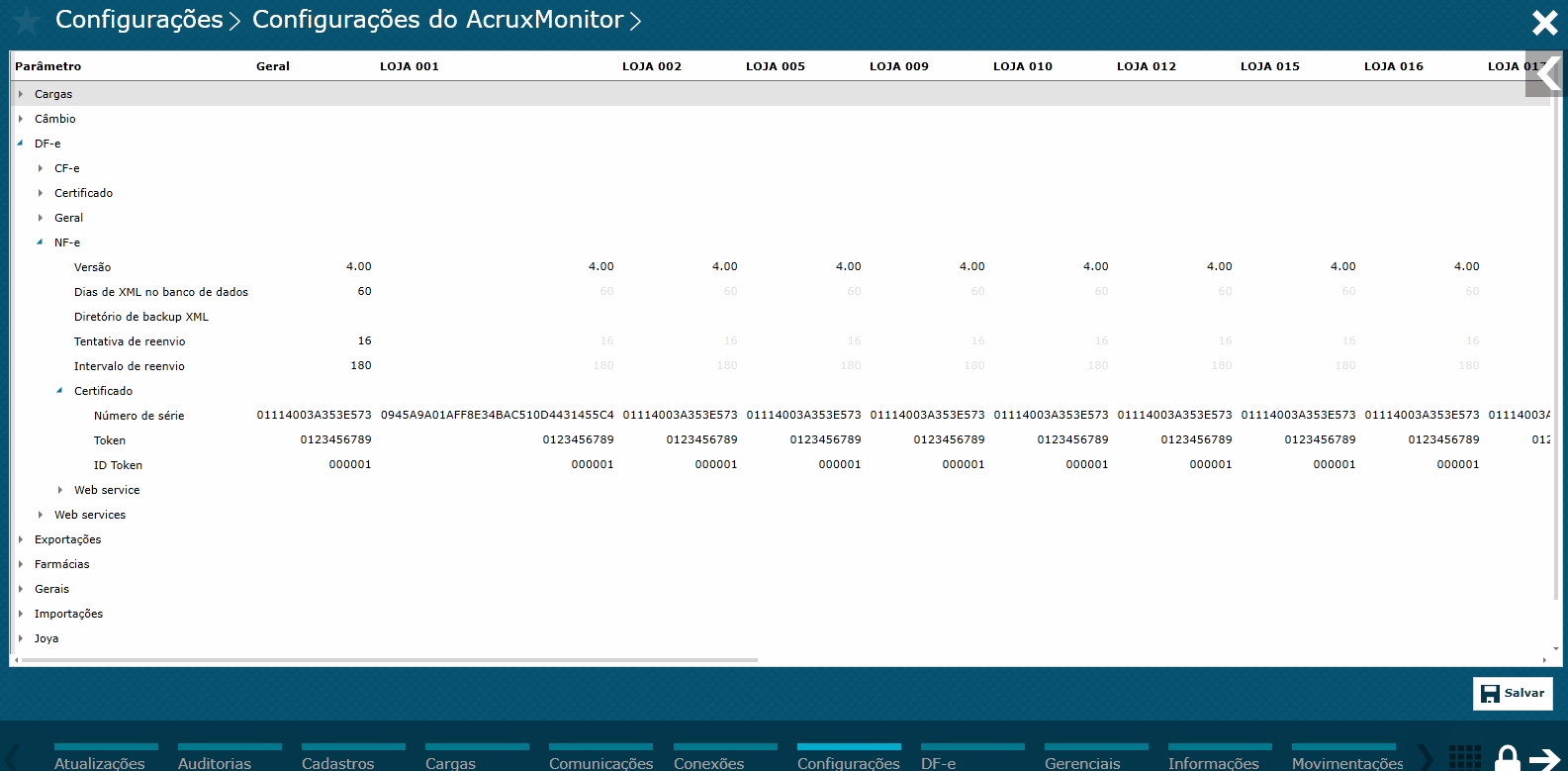
Task: Click the gray back chevron panel
Action: tap(1543, 73)
